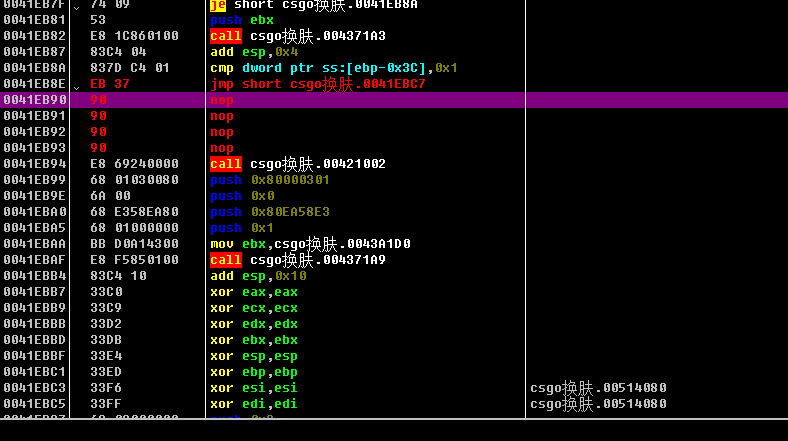The height and width of the screenshot is (441, 788).
Task: Select address 0041EB8E
Action: tap(34, 84)
